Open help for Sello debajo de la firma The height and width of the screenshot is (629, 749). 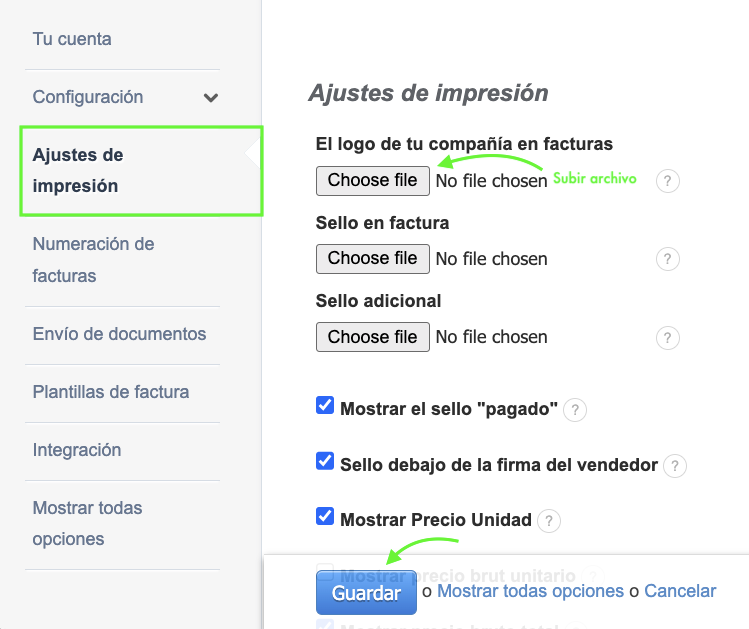675,465
